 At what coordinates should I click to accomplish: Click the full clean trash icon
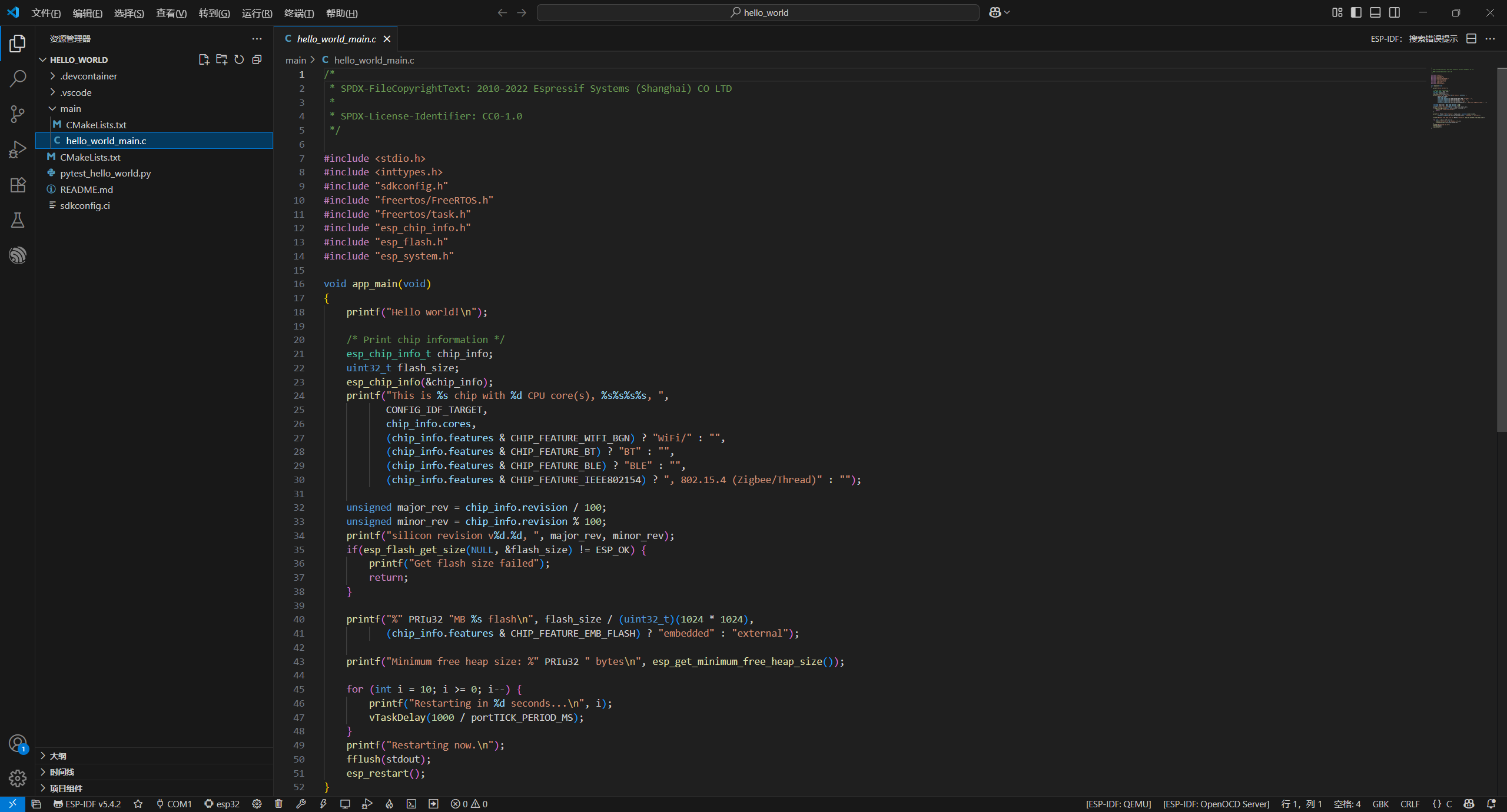point(279,804)
